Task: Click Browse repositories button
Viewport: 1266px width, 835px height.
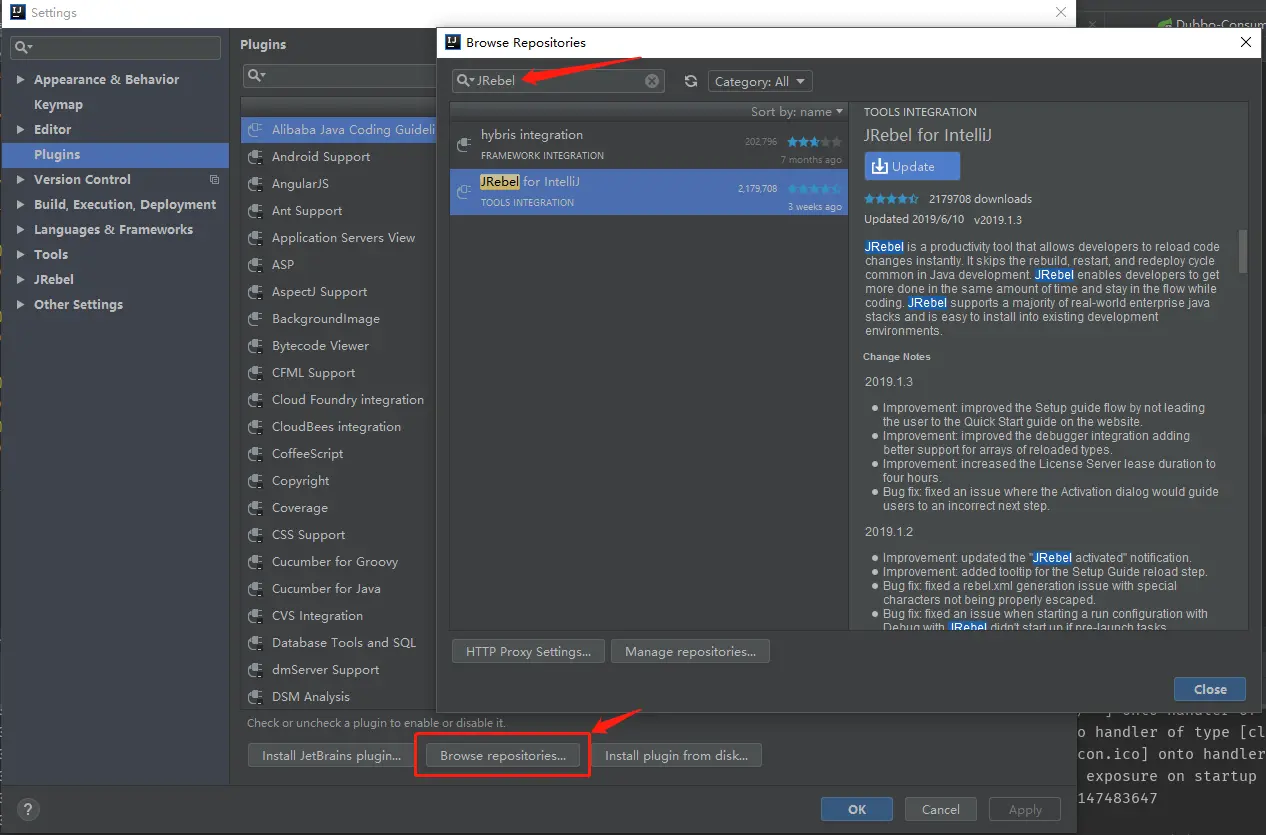Action: [x=503, y=756]
